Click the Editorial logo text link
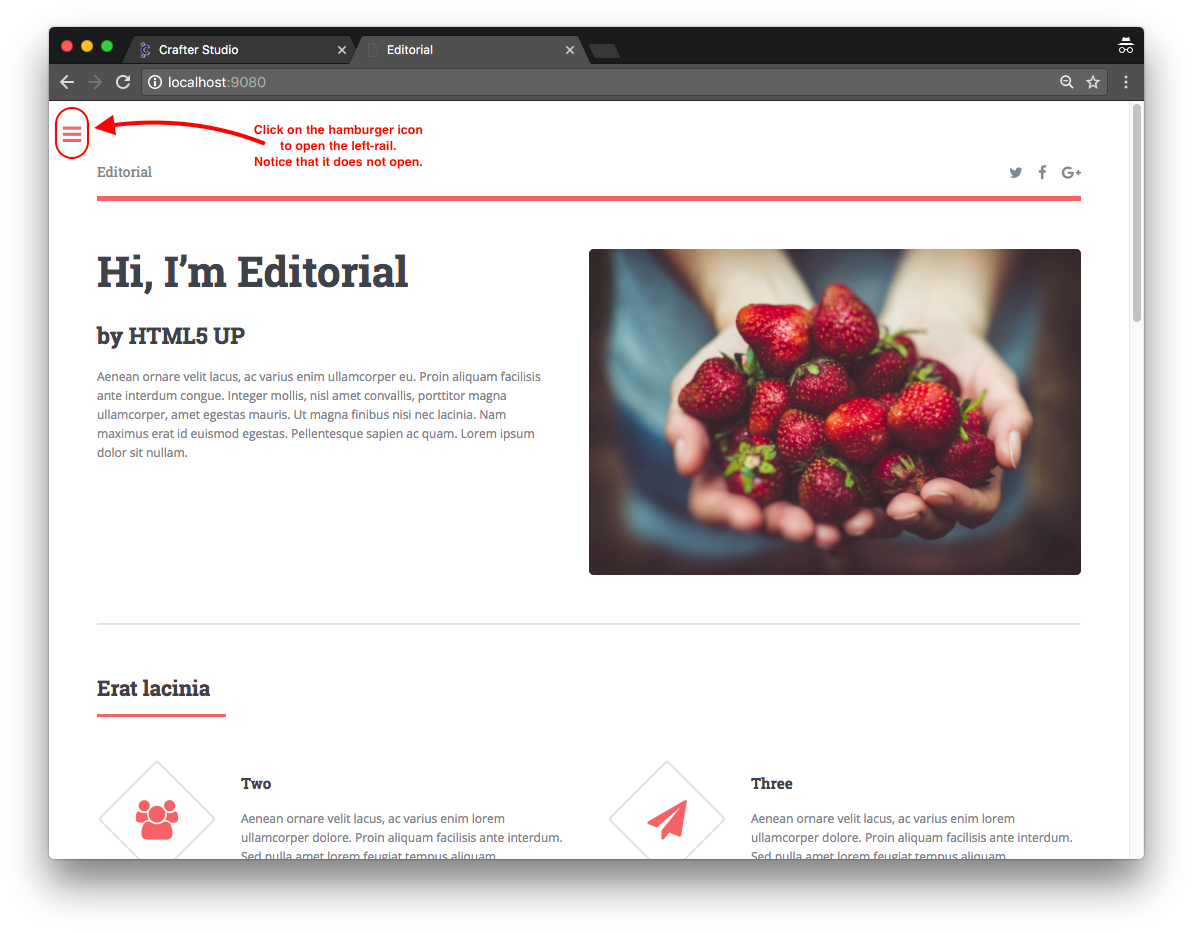 pyautogui.click(x=124, y=172)
